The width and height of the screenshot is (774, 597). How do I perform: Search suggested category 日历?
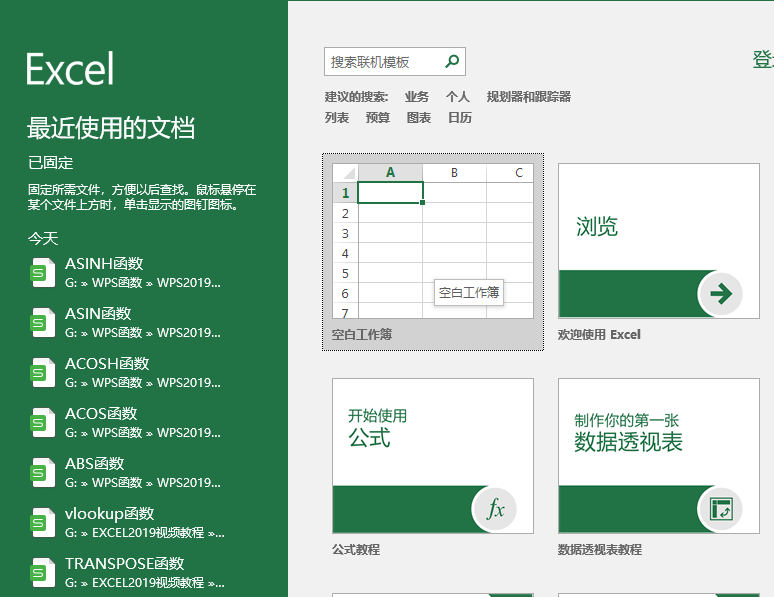click(460, 118)
